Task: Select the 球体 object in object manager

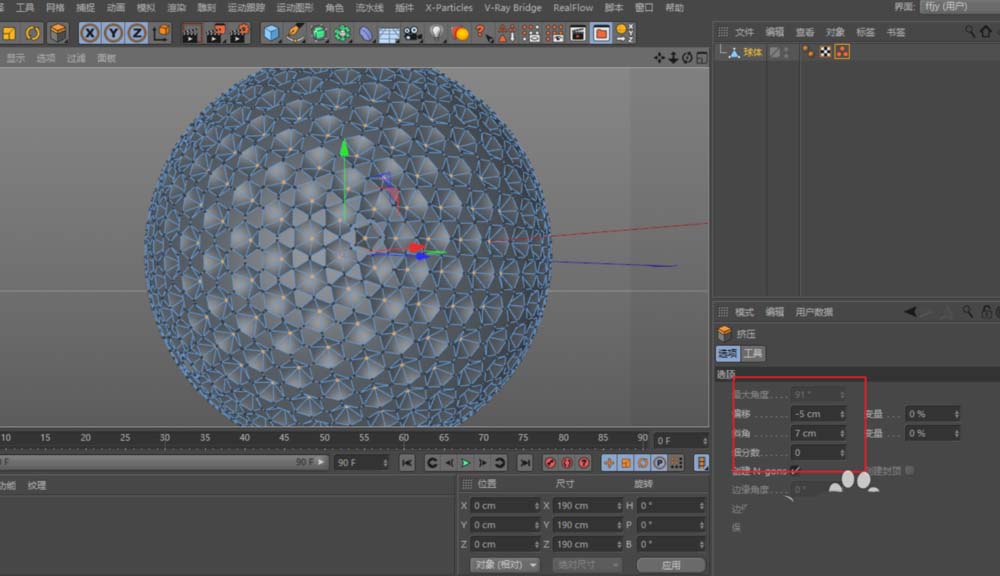Action: pyautogui.click(x=752, y=52)
